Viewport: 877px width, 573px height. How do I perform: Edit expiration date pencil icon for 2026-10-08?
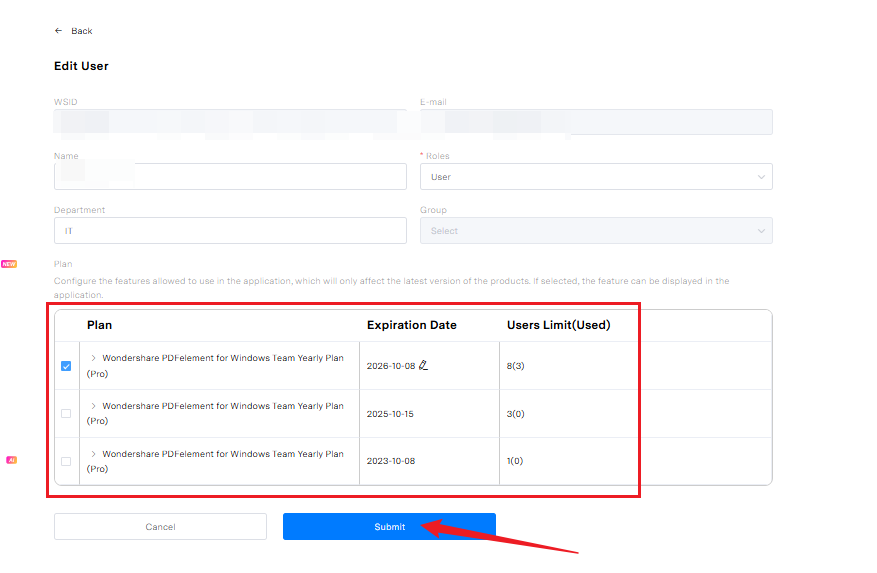point(423,365)
